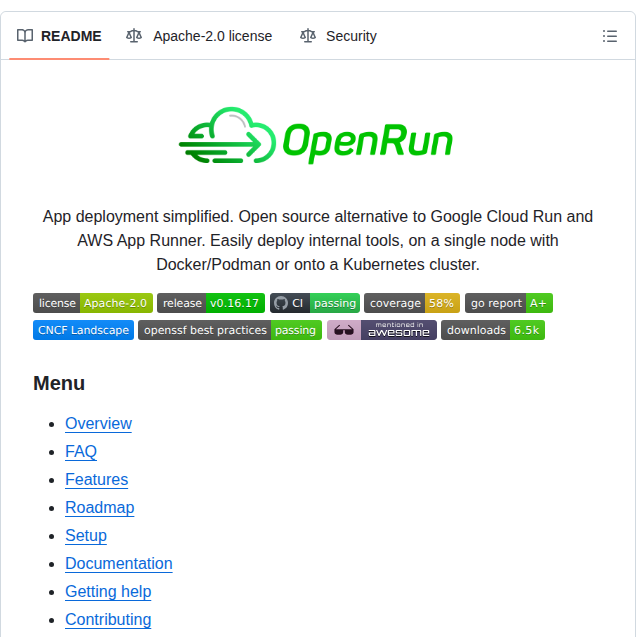Screen dimensions: 636x637
Task: Follow the Overview link
Action: click(x=98, y=424)
